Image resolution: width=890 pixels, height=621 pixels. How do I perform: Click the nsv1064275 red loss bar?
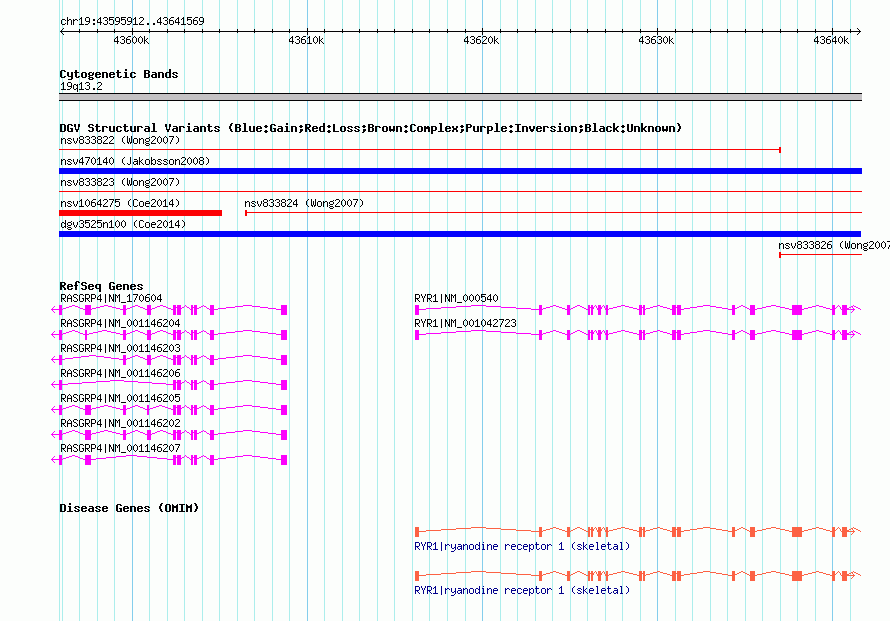click(140, 213)
